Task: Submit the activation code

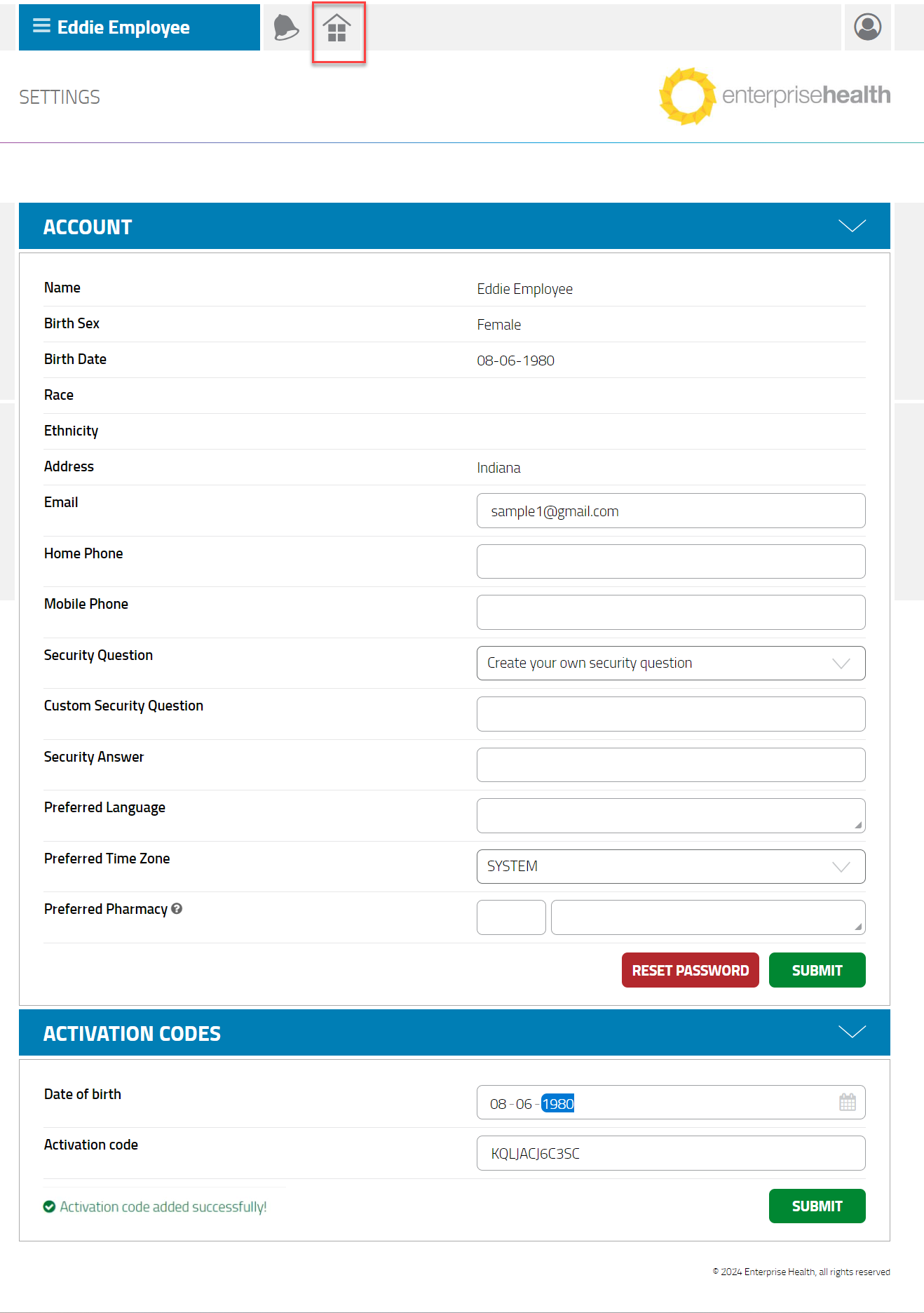Action: click(817, 1206)
